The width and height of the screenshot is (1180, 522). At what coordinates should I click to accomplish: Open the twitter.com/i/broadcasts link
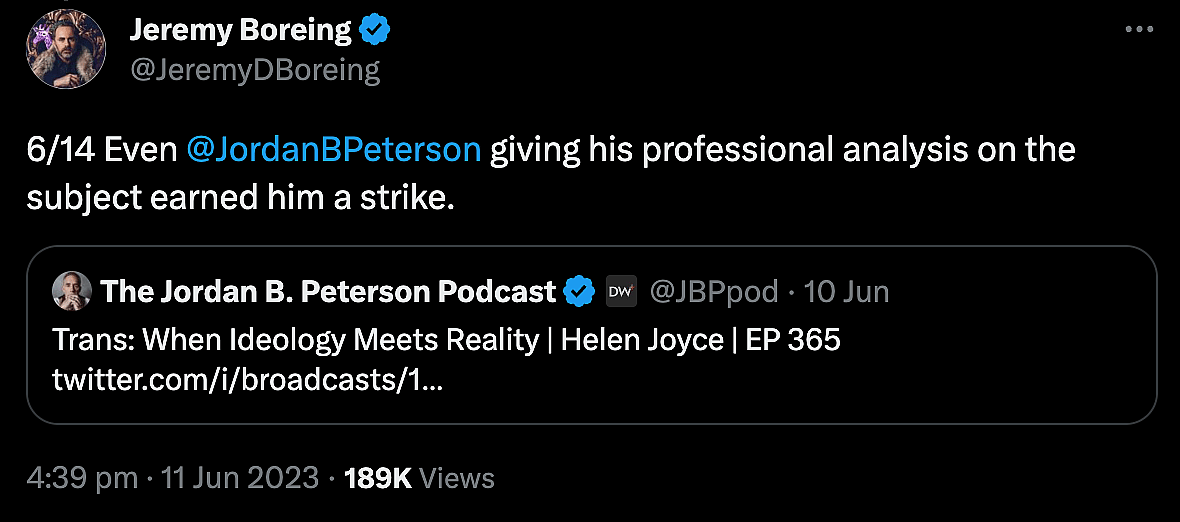pyautogui.click(x=247, y=380)
